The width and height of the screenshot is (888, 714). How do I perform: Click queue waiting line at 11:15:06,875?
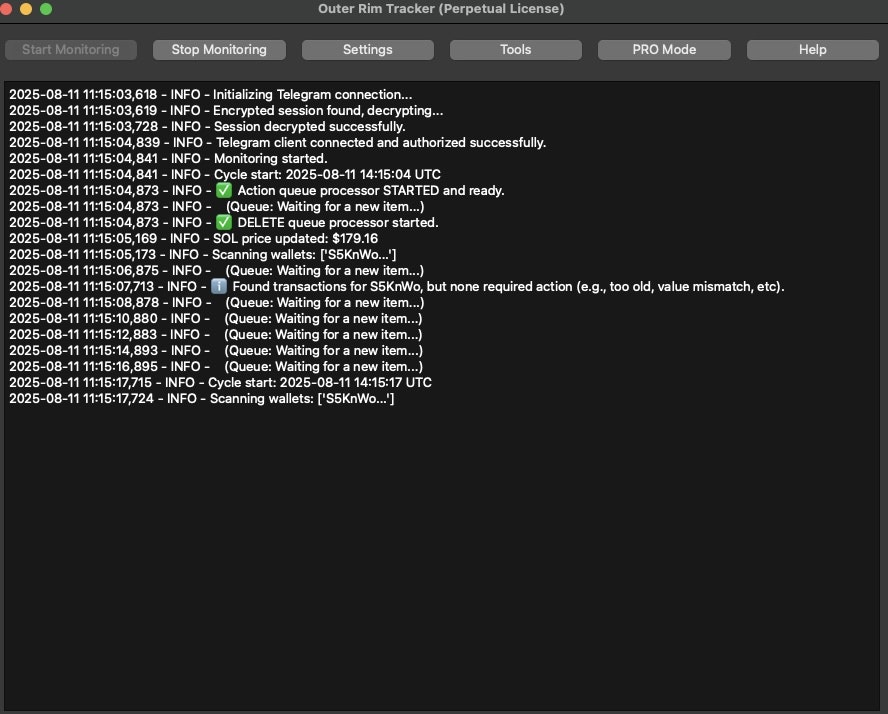(x=216, y=270)
